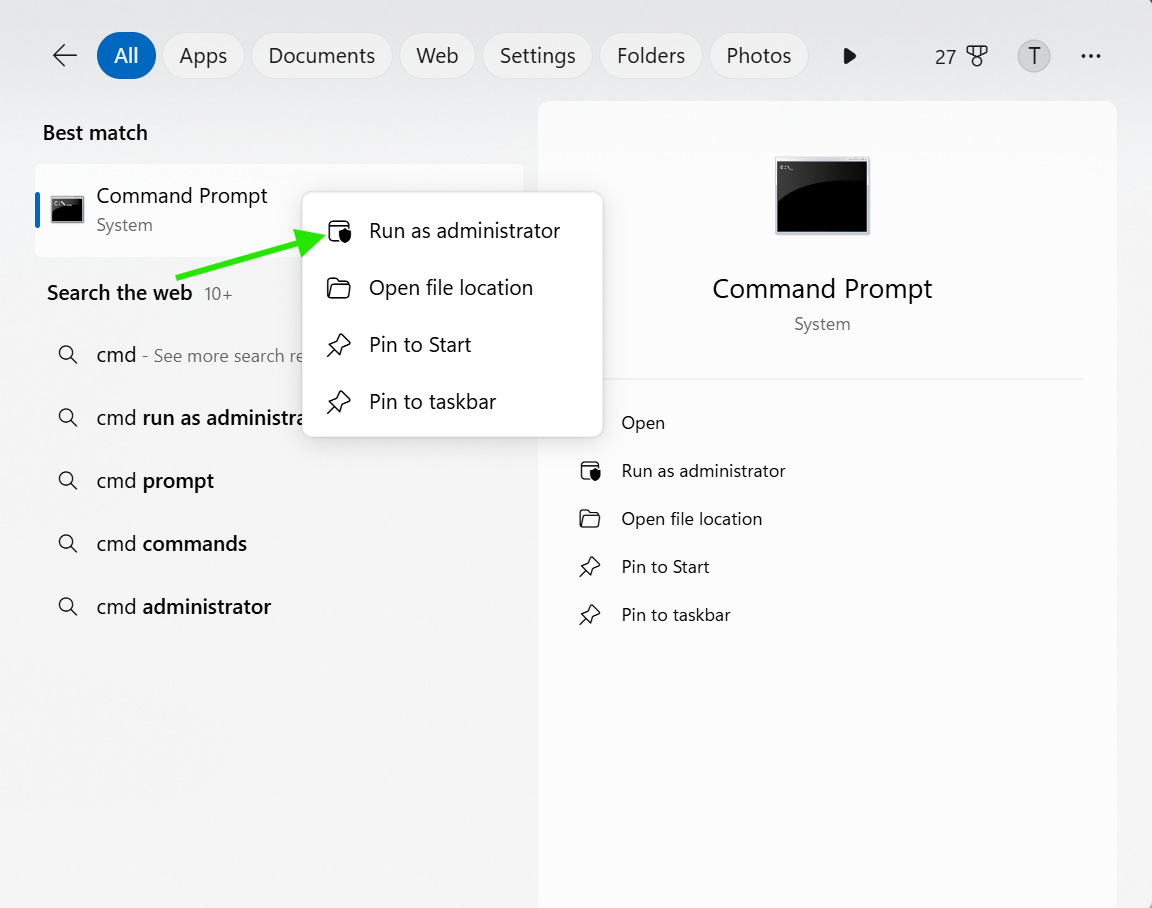The width and height of the screenshot is (1152, 908).
Task: Switch to the Settings filter tab
Action: pyautogui.click(x=538, y=56)
